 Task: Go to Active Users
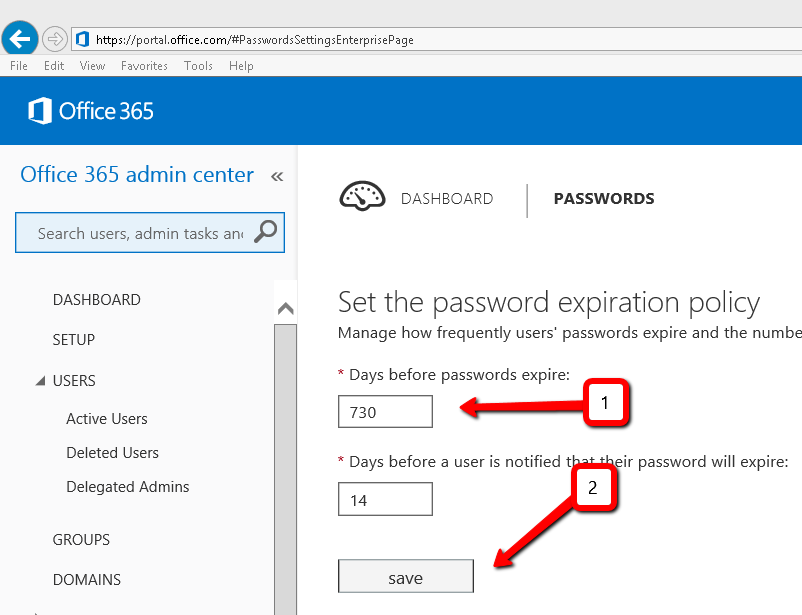(106, 418)
